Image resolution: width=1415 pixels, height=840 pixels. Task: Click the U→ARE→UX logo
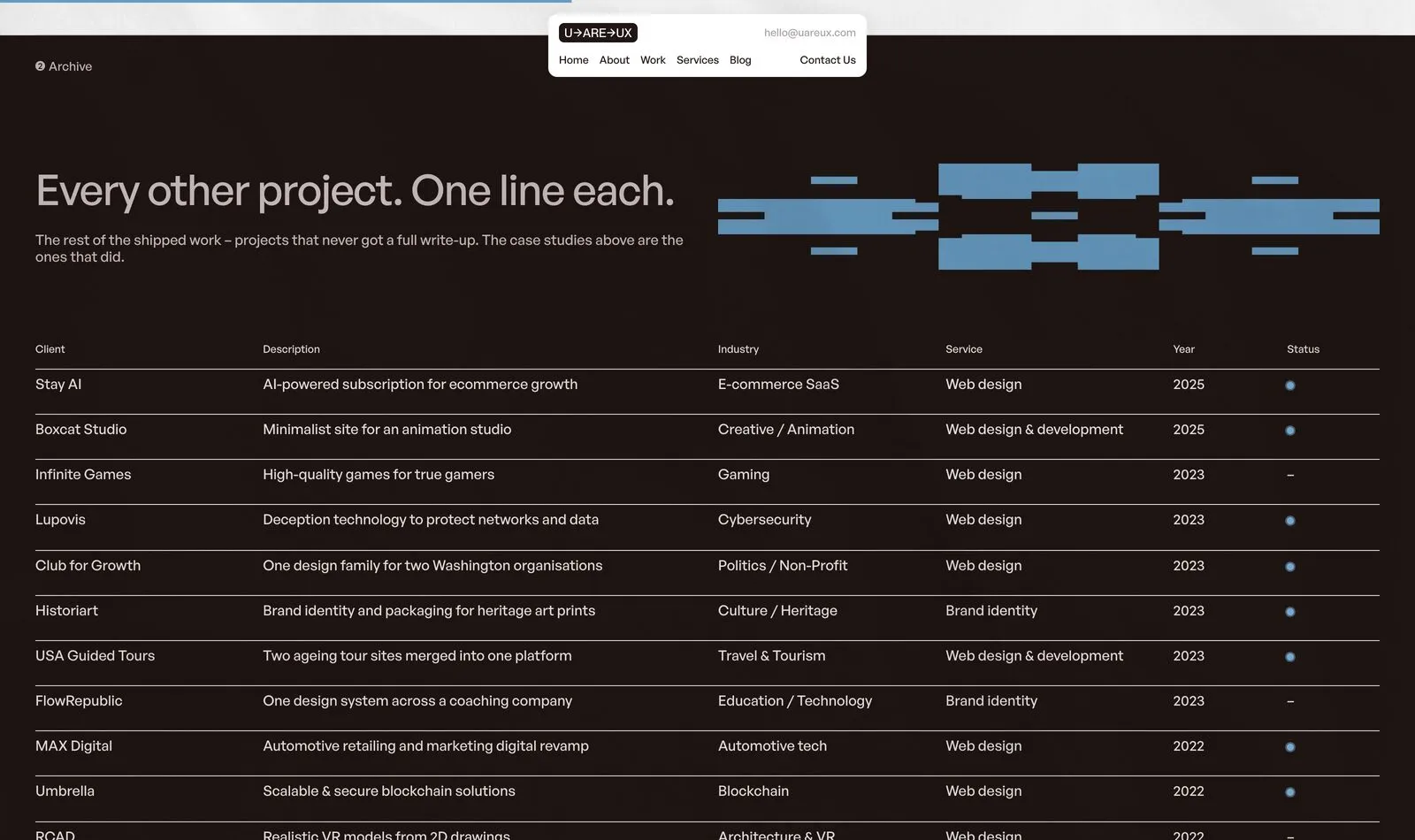click(x=598, y=33)
